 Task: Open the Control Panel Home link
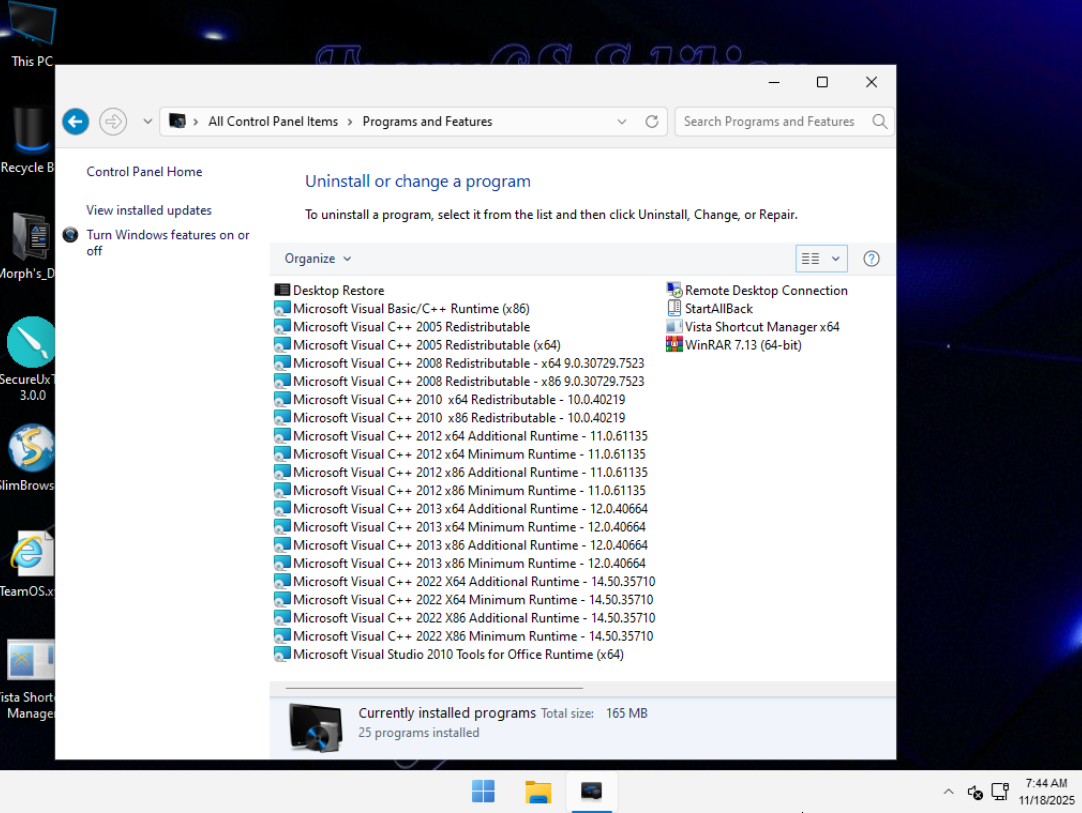tap(144, 172)
